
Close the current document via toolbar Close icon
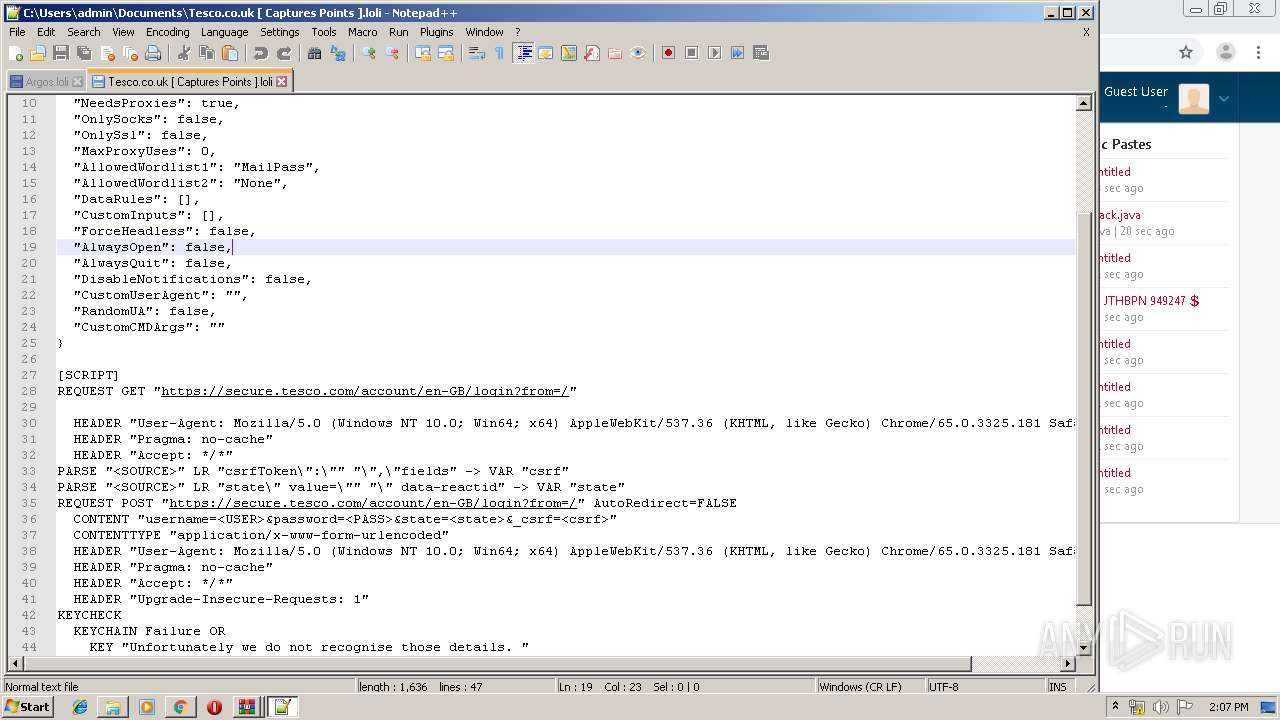point(107,53)
